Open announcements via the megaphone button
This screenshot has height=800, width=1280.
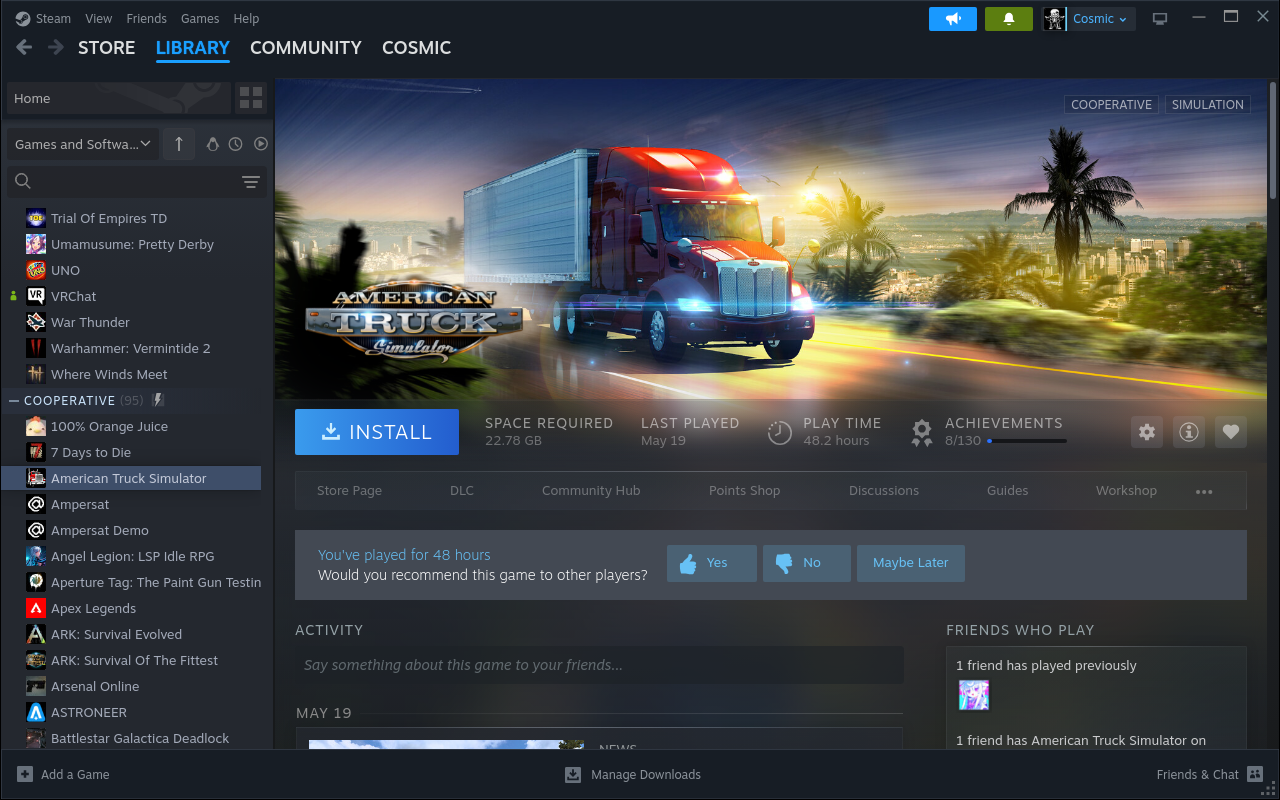pos(952,18)
